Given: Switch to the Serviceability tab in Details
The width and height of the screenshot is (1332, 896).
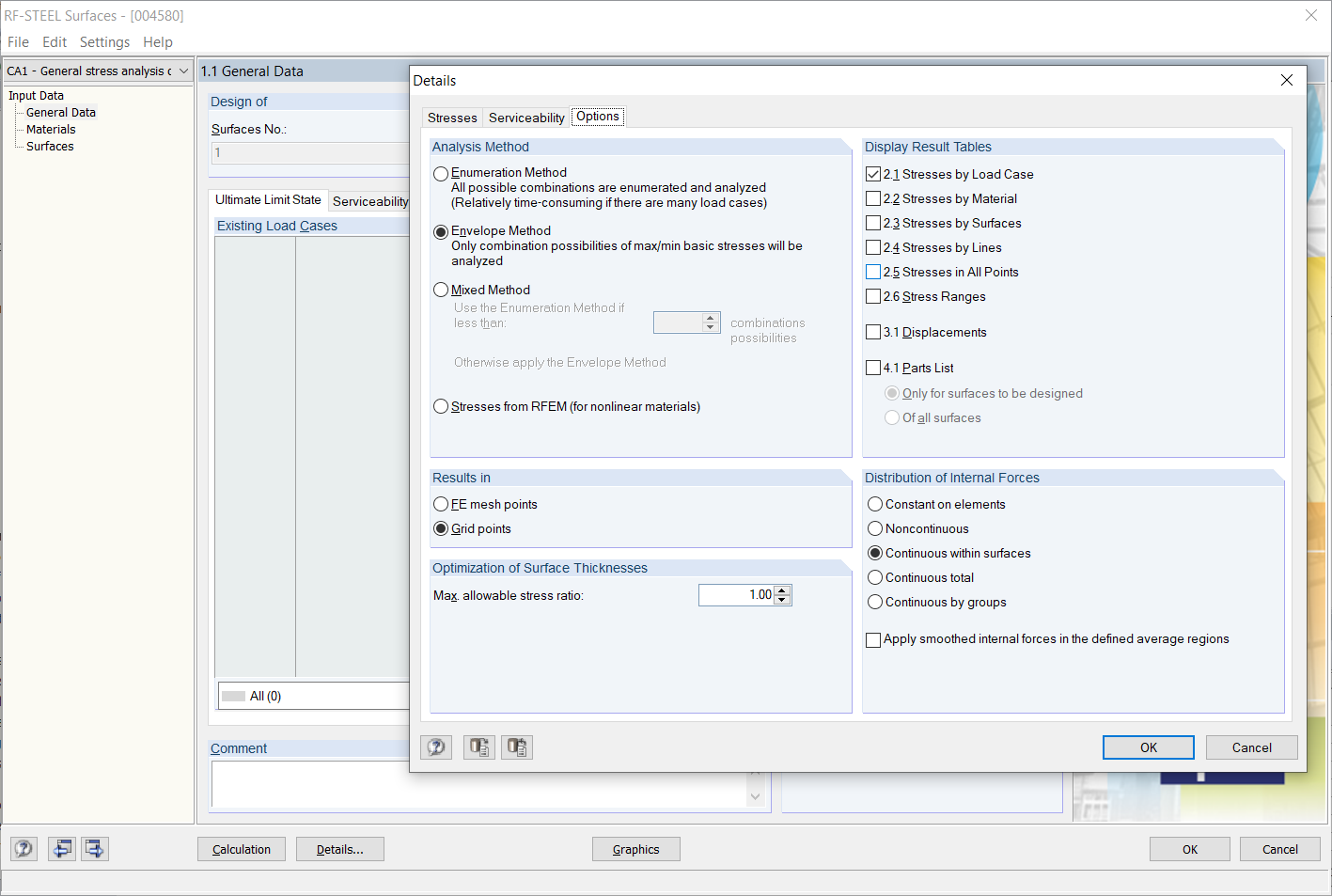Looking at the screenshot, I should 526,118.
